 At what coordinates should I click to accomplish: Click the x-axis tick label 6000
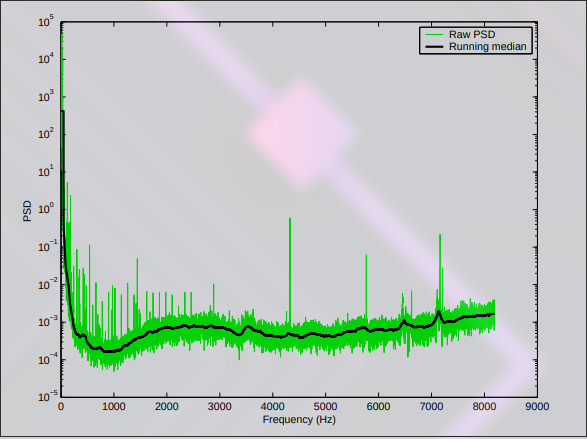tap(378, 406)
